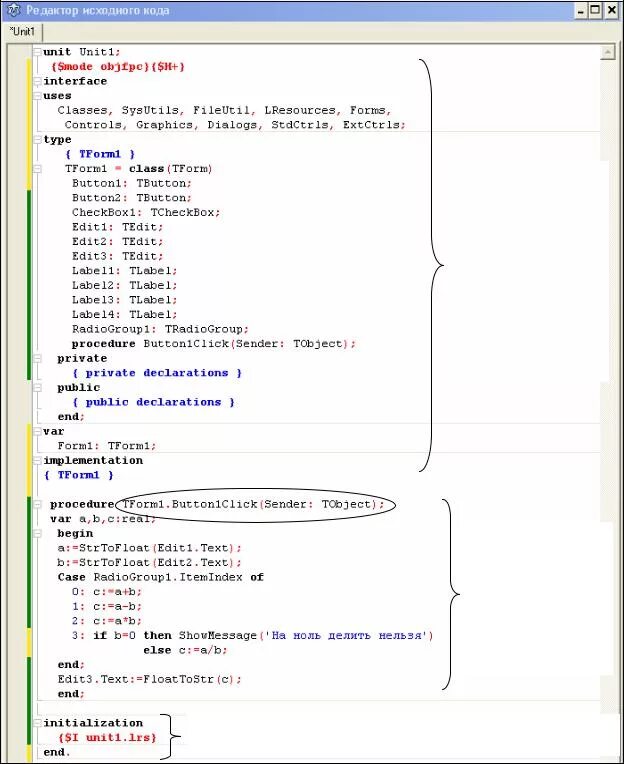Click the 'var a,b,c:real;' line
The image size is (624, 764).
click(x=103, y=519)
